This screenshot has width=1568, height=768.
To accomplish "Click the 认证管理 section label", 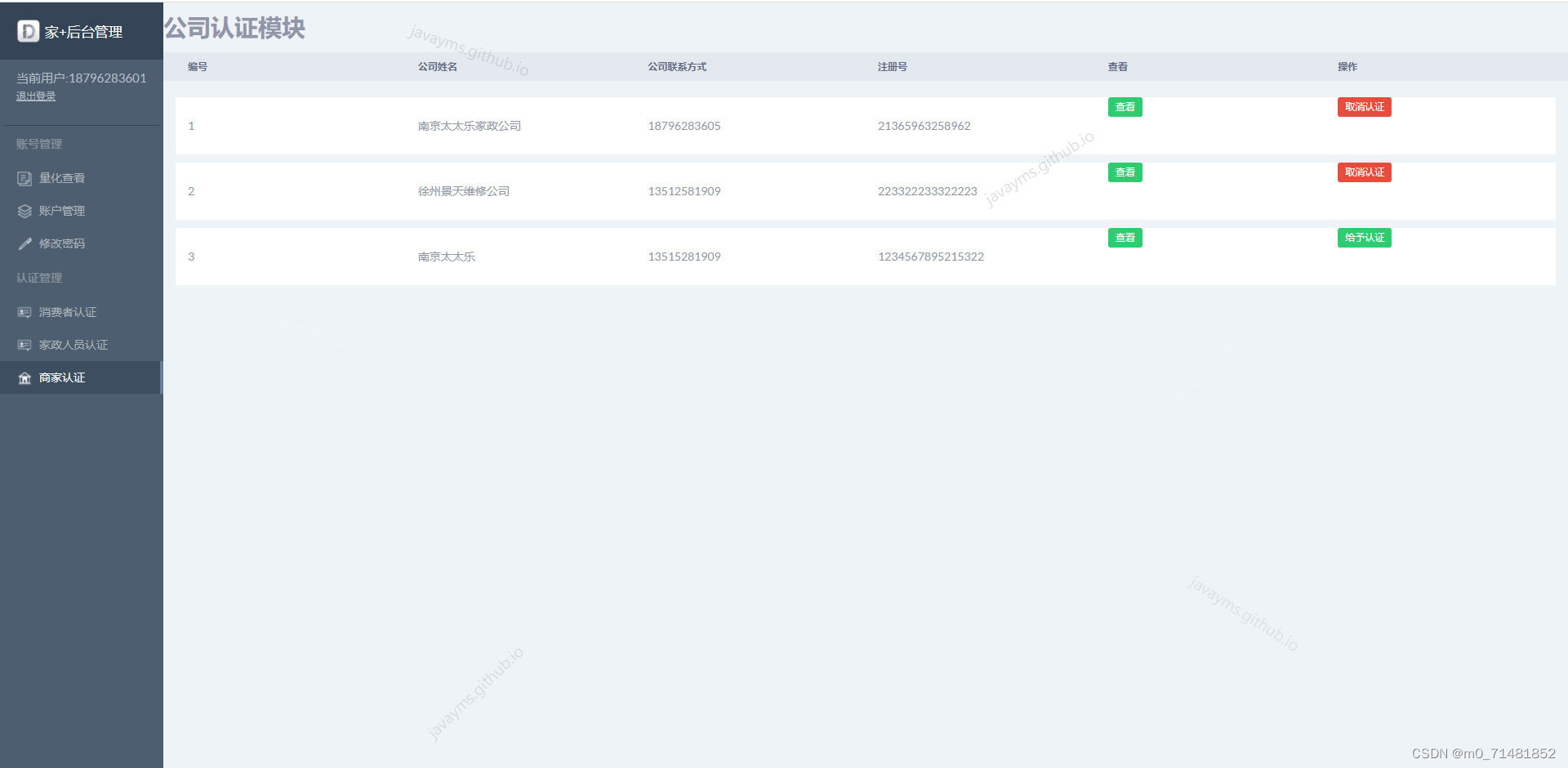I will coord(39,278).
